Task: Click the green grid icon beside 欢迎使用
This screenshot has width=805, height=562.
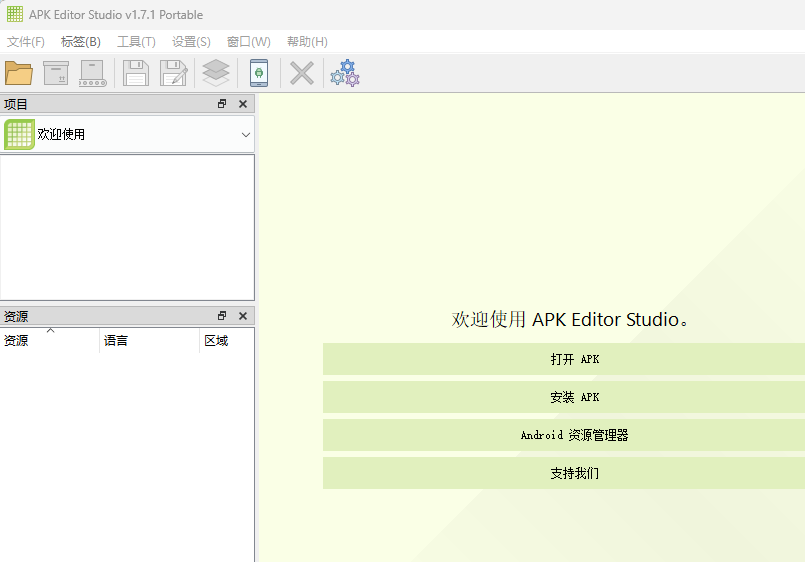Action: click(20, 134)
